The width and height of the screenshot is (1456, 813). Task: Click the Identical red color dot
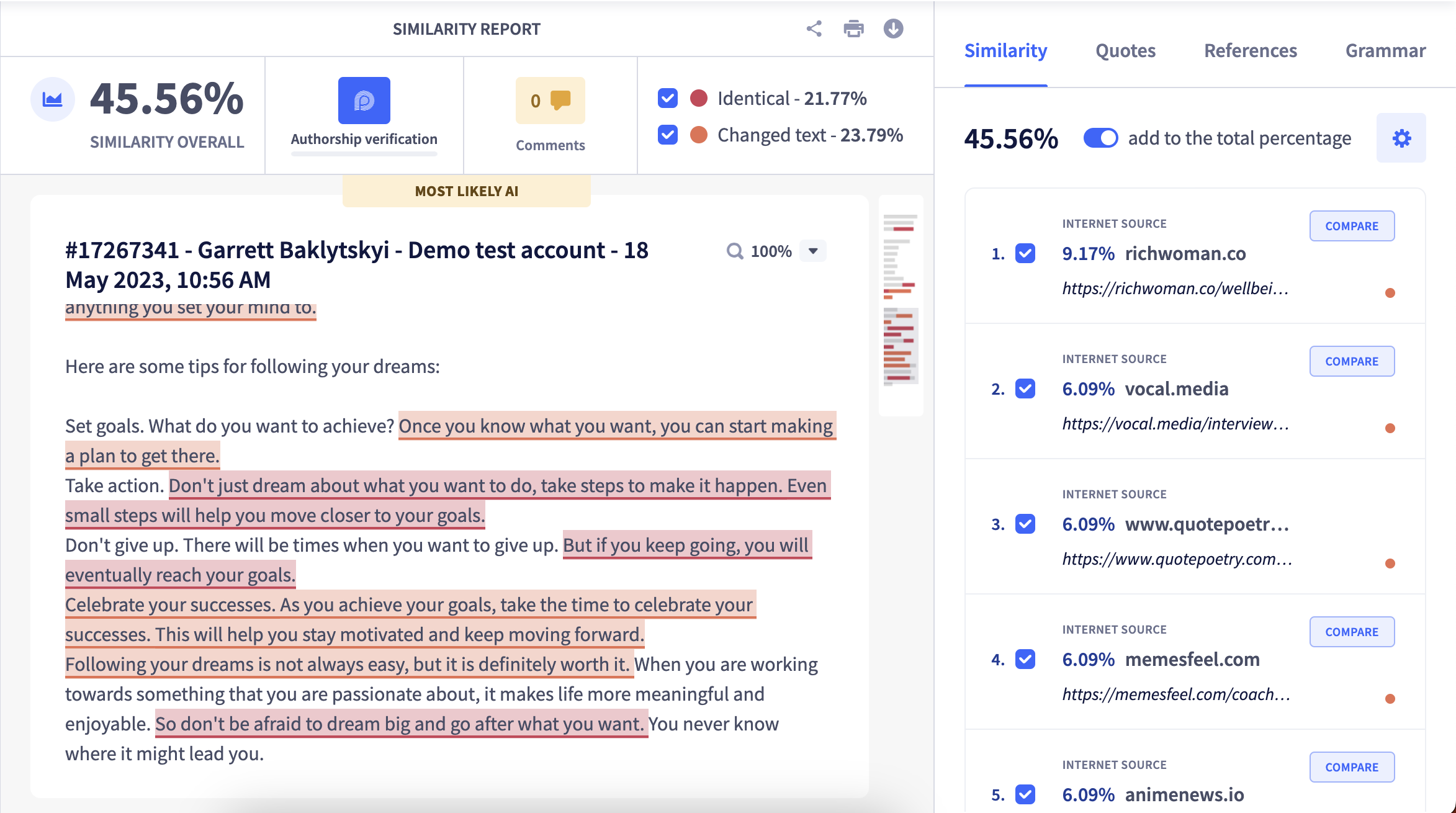[x=699, y=98]
